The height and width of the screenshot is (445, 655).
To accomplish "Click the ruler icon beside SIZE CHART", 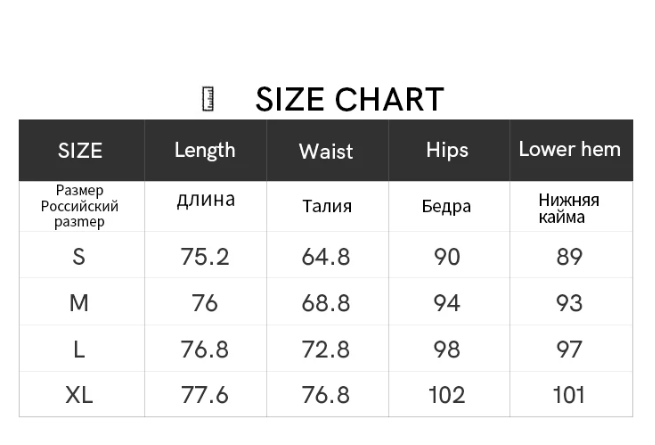I will [209, 99].
